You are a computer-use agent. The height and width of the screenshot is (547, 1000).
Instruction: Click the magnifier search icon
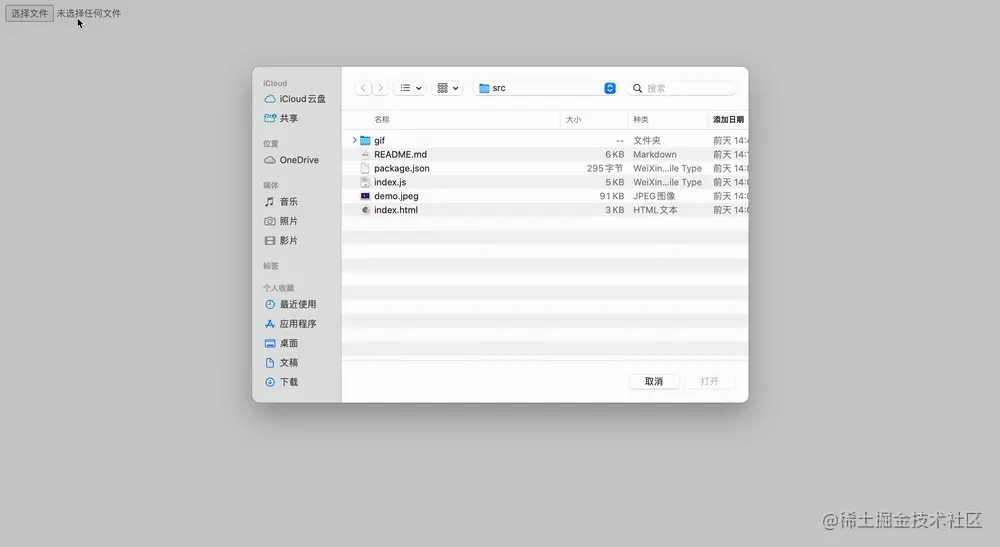[x=637, y=89]
